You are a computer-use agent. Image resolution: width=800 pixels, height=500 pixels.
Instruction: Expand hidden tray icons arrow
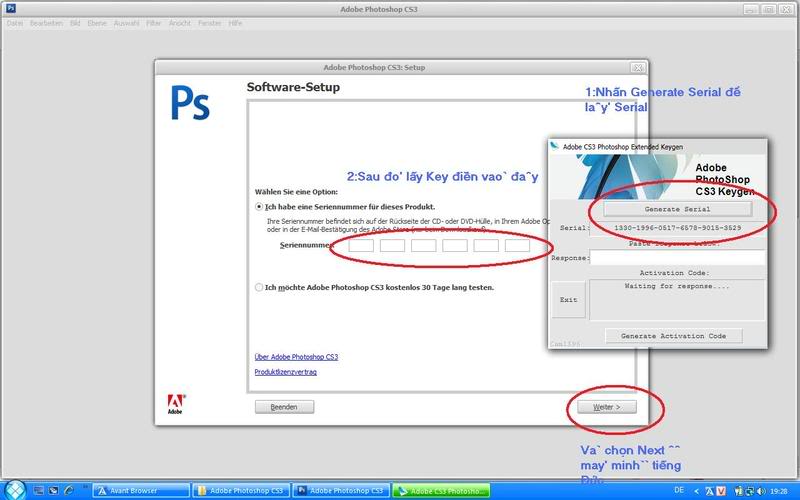point(696,491)
